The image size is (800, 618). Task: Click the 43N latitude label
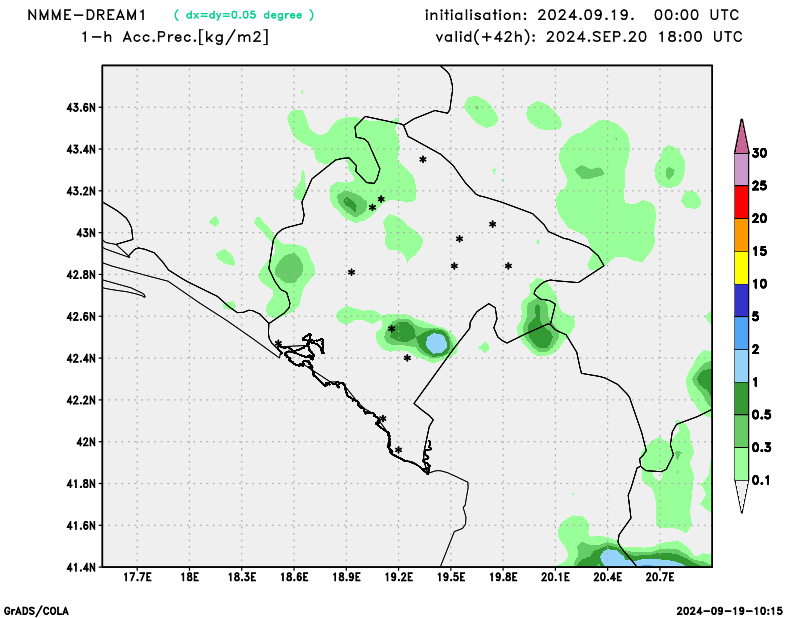pos(86,233)
